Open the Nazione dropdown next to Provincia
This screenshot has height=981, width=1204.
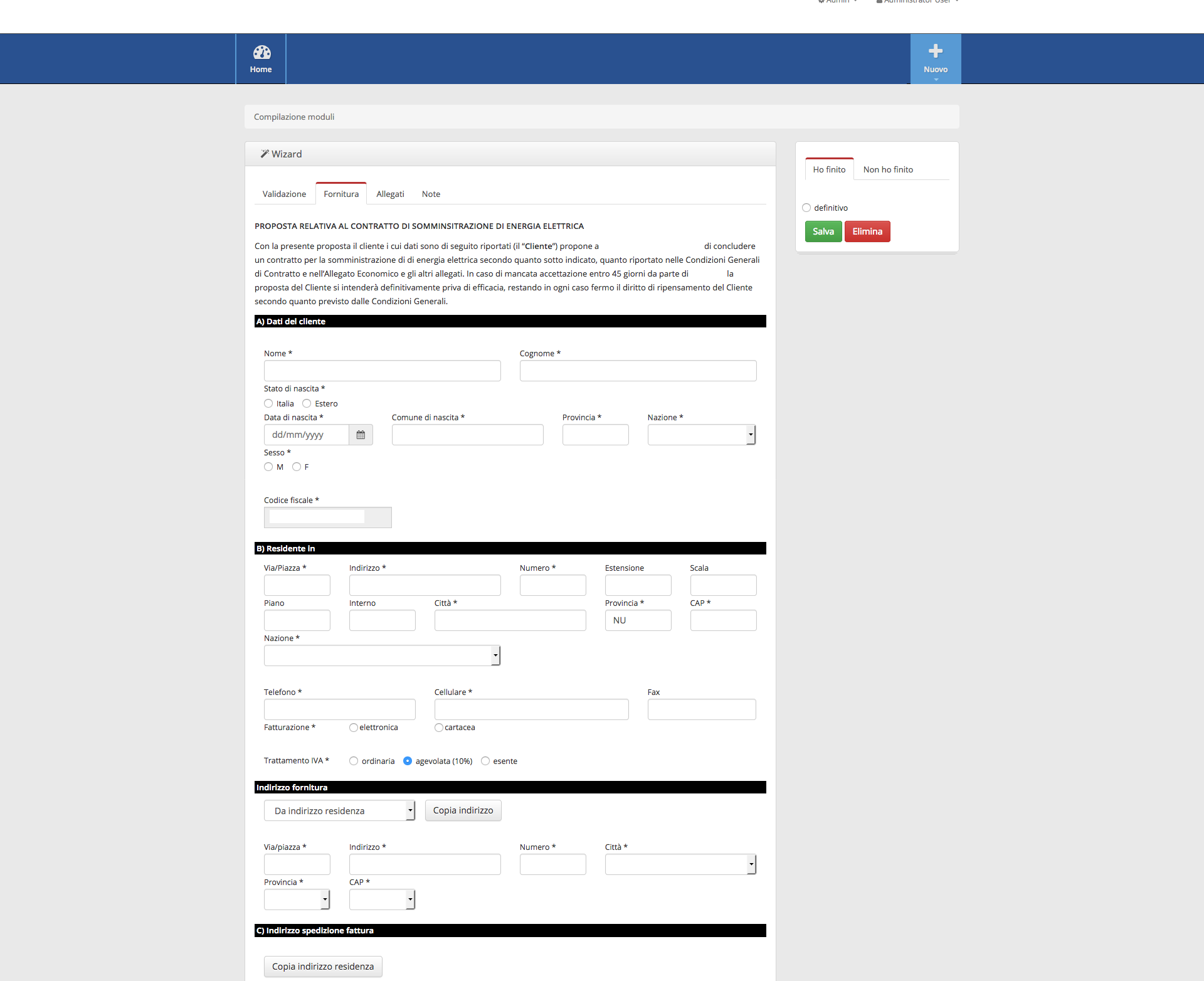tap(701, 435)
